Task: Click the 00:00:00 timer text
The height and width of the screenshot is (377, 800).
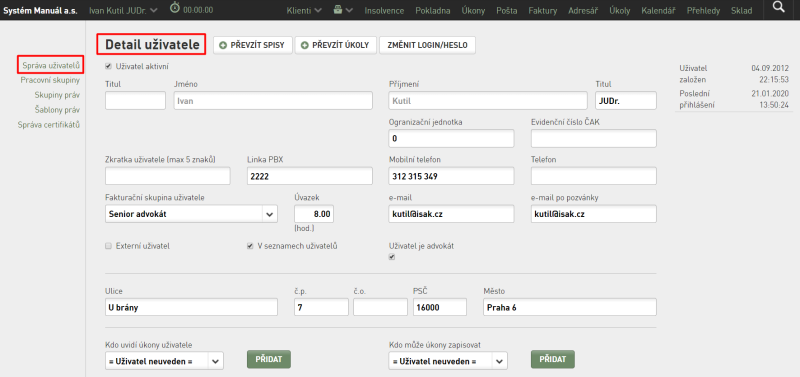Action: click(x=198, y=10)
